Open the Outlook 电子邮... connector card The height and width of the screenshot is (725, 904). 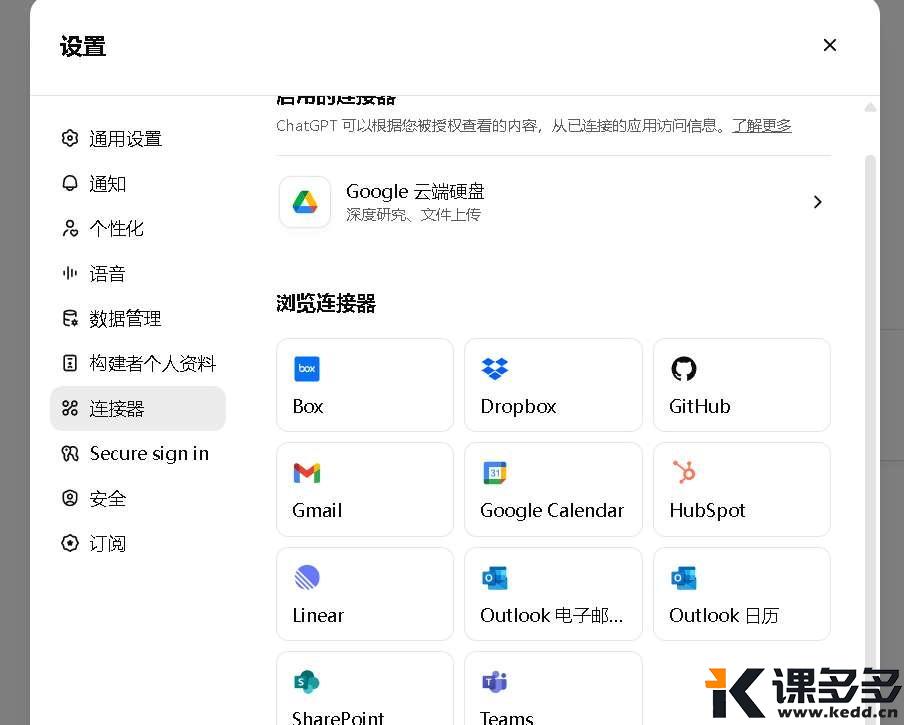pyautogui.click(x=553, y=594)
